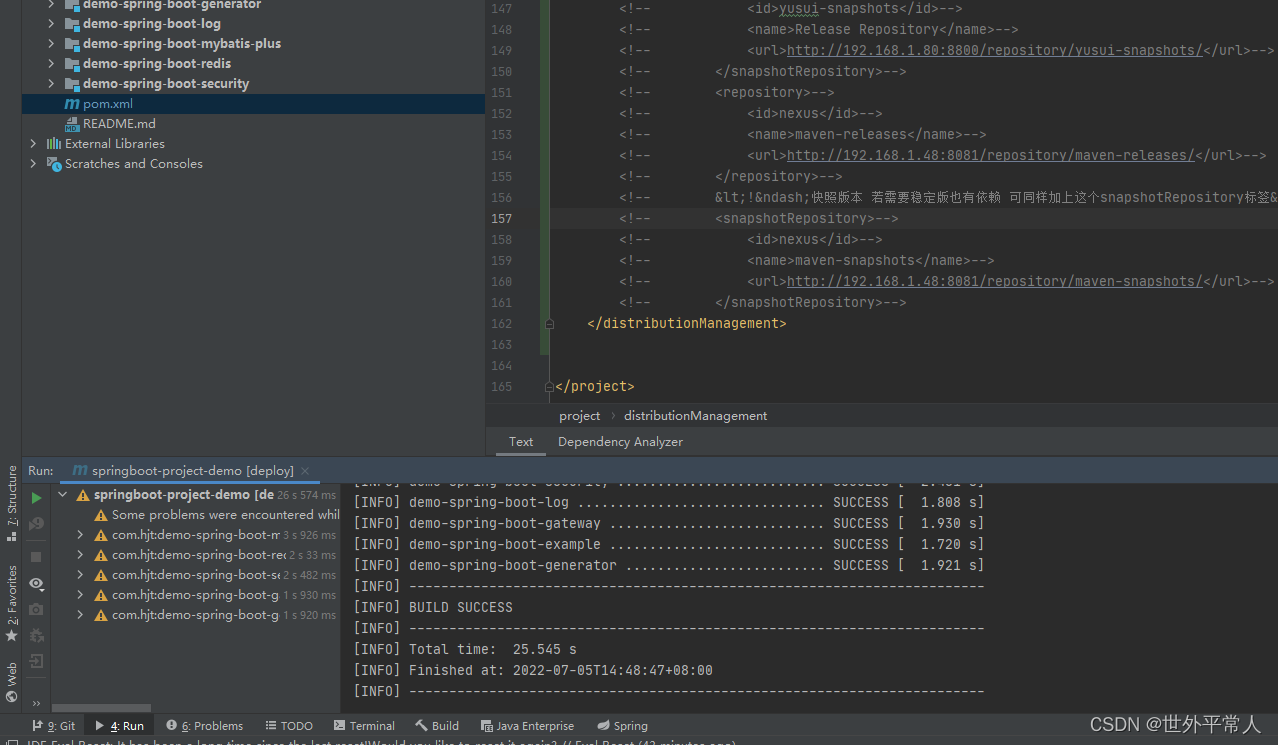This screenshot has height=745, width=1278.
Task: Open the 6: Problems tool window
Action: pos(204,726)
